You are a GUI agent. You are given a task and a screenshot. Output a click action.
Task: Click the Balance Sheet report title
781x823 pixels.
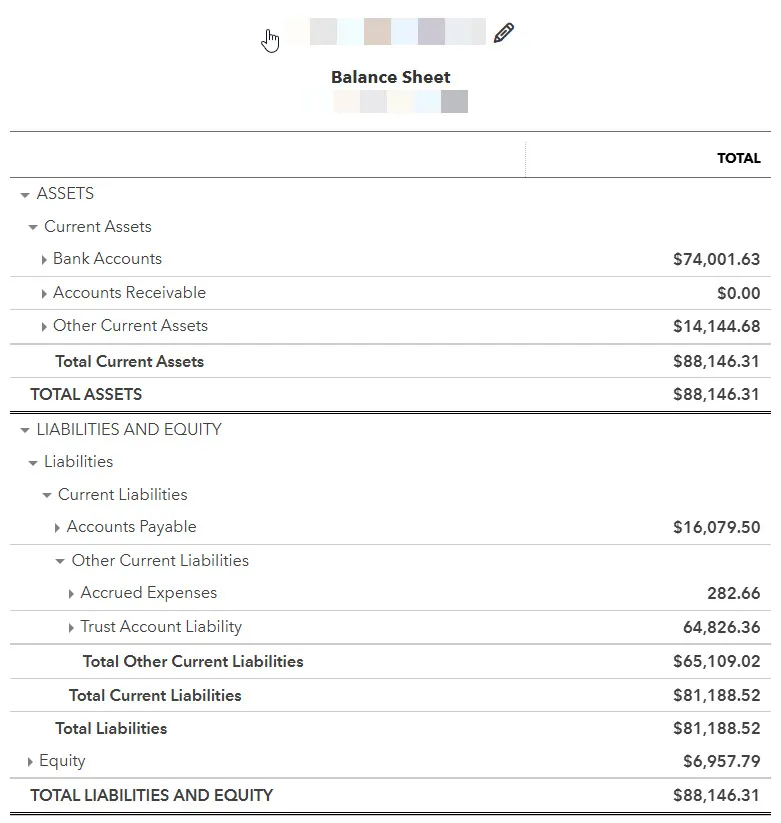pos(390,77)
